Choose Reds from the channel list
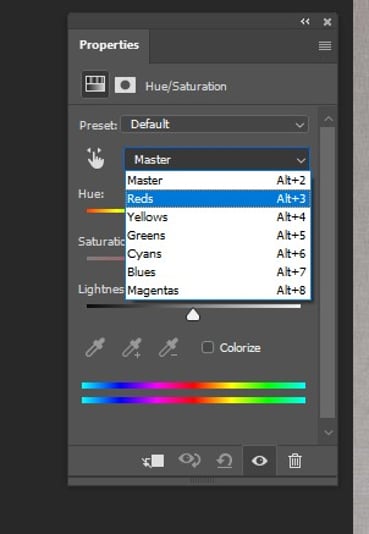Screen dimensions: 369x534 point(218,199)
